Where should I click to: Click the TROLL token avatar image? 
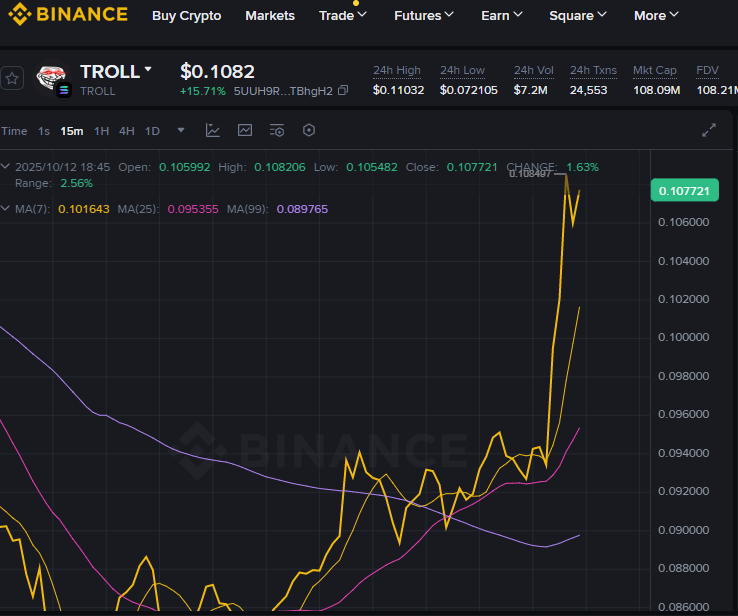pyautogui.click(x=52, y=78)
